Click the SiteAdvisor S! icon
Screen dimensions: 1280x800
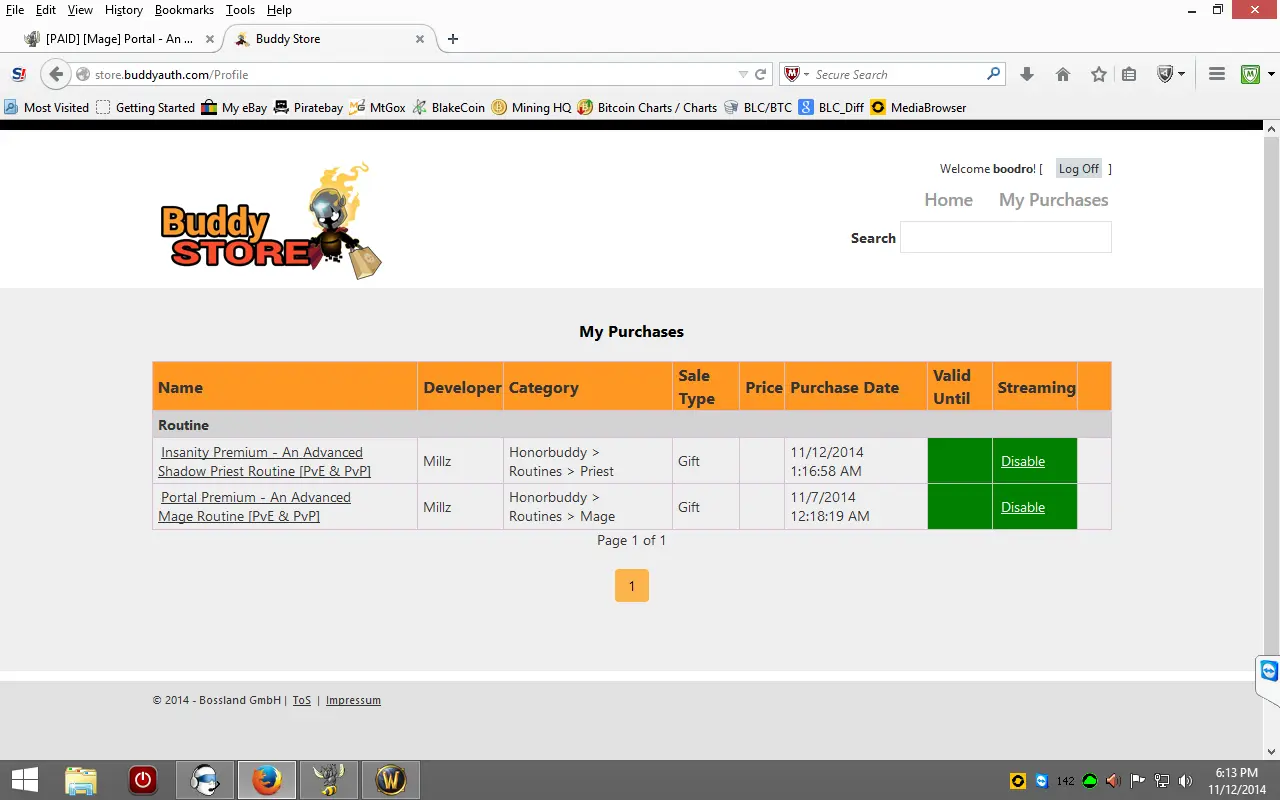[x=18, y=74]
